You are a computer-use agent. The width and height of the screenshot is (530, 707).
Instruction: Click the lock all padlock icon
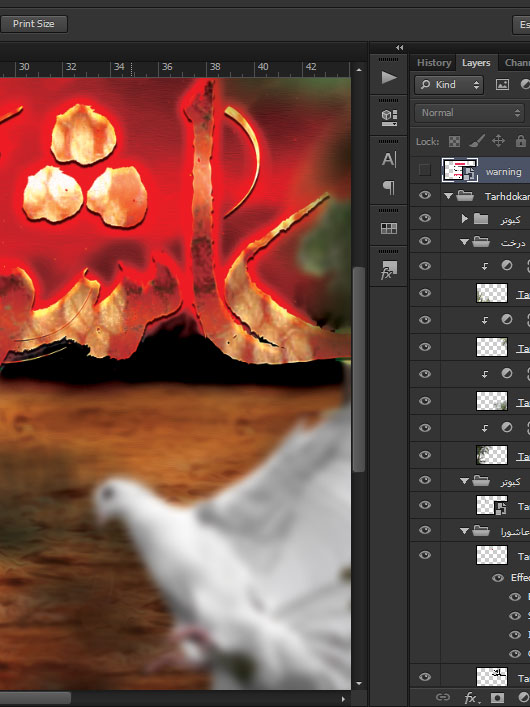(x=521, y=141)
